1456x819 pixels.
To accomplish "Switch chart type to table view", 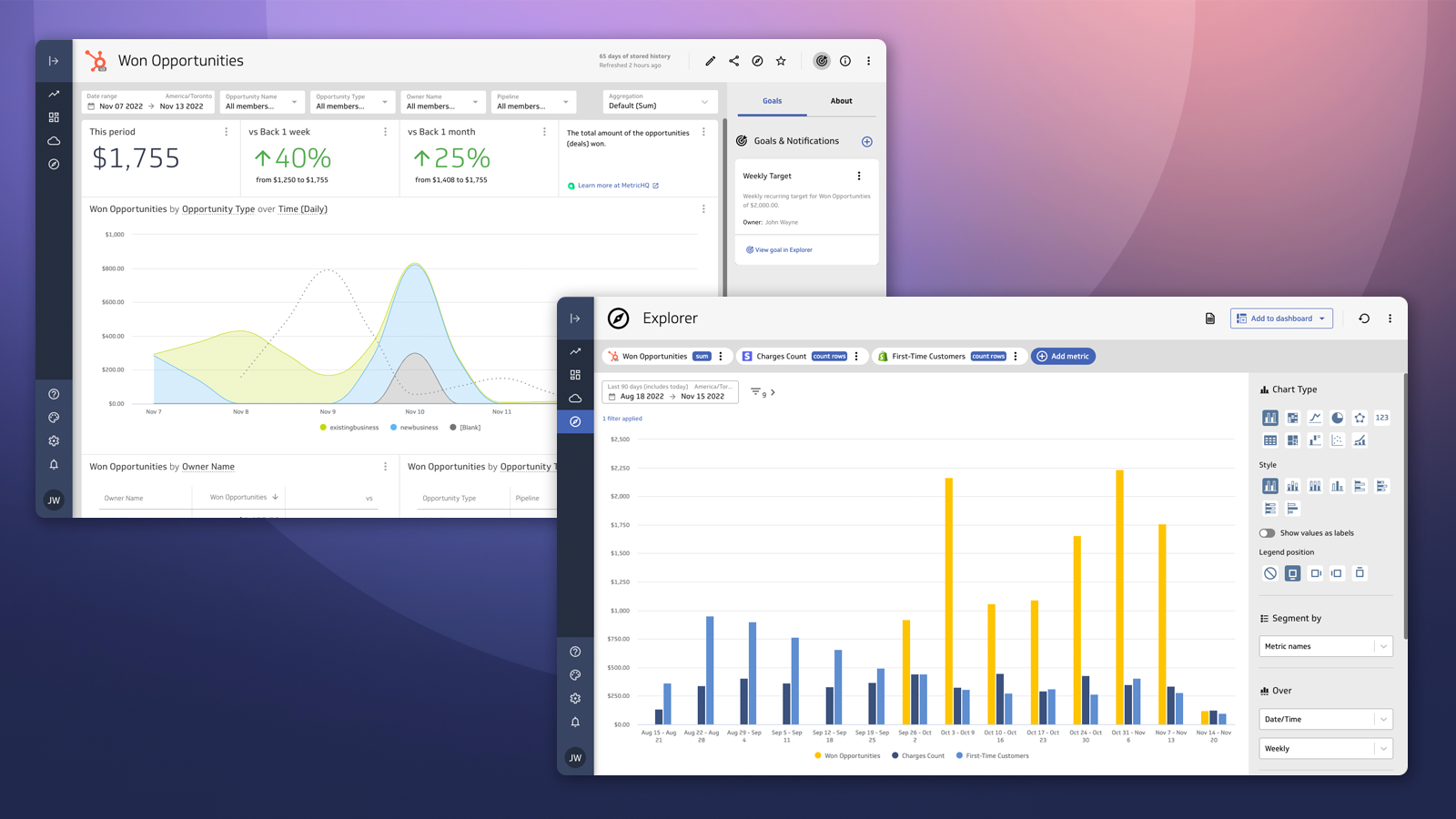I will [x=1270, y=440].
